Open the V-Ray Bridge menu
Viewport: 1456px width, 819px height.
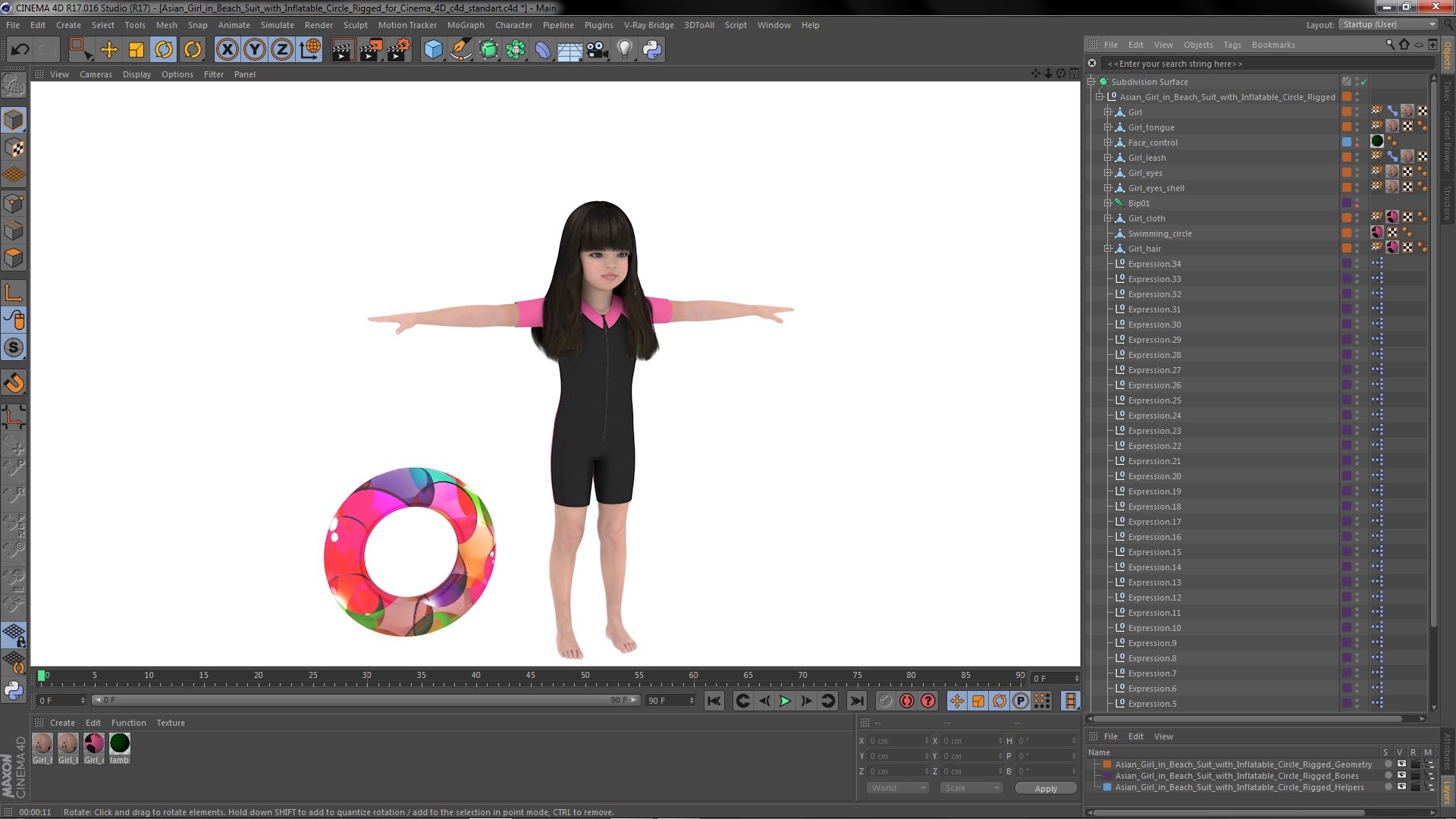click(x=648, y=25)
